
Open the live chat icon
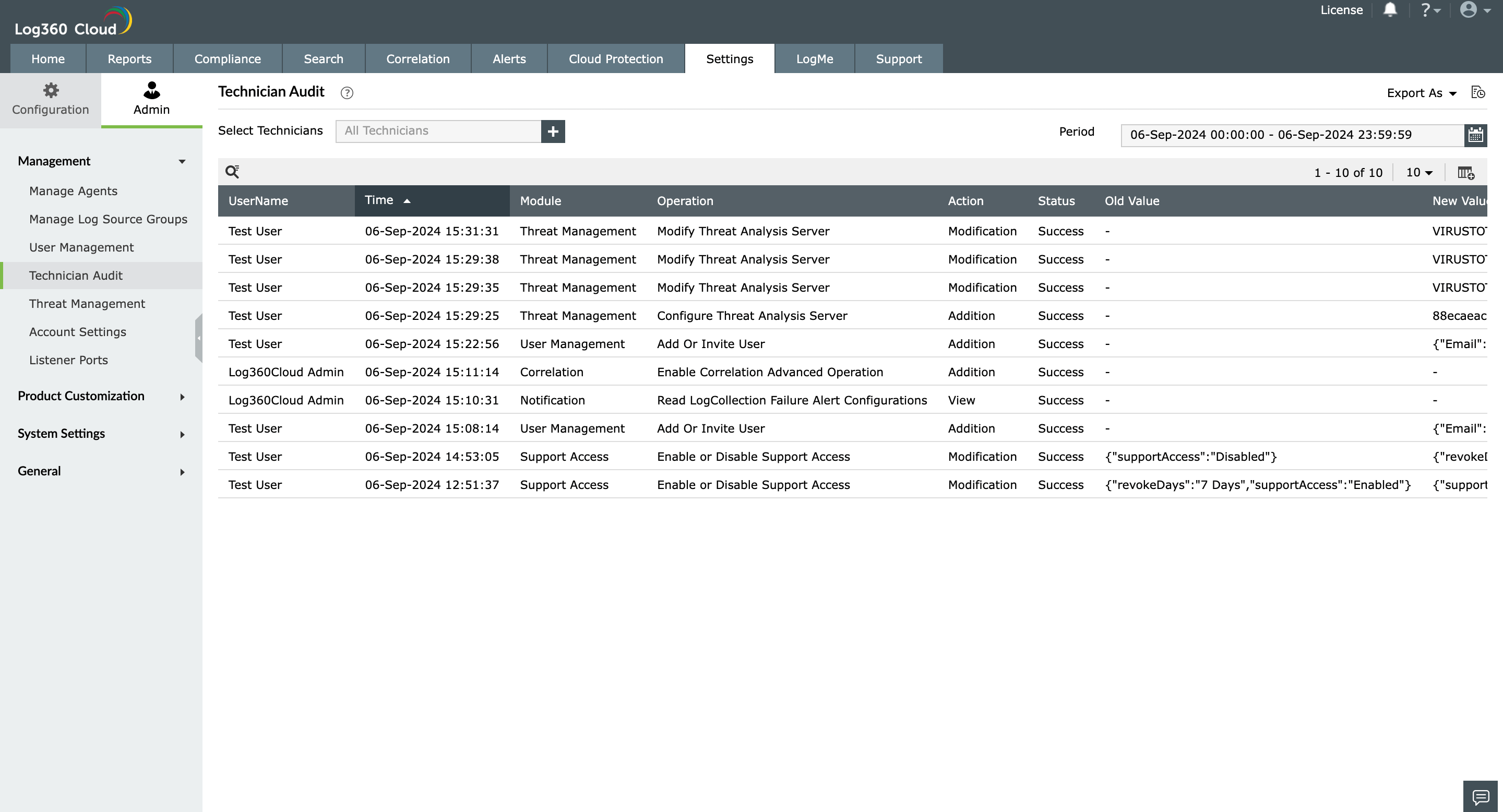[x=1480, y=796]
